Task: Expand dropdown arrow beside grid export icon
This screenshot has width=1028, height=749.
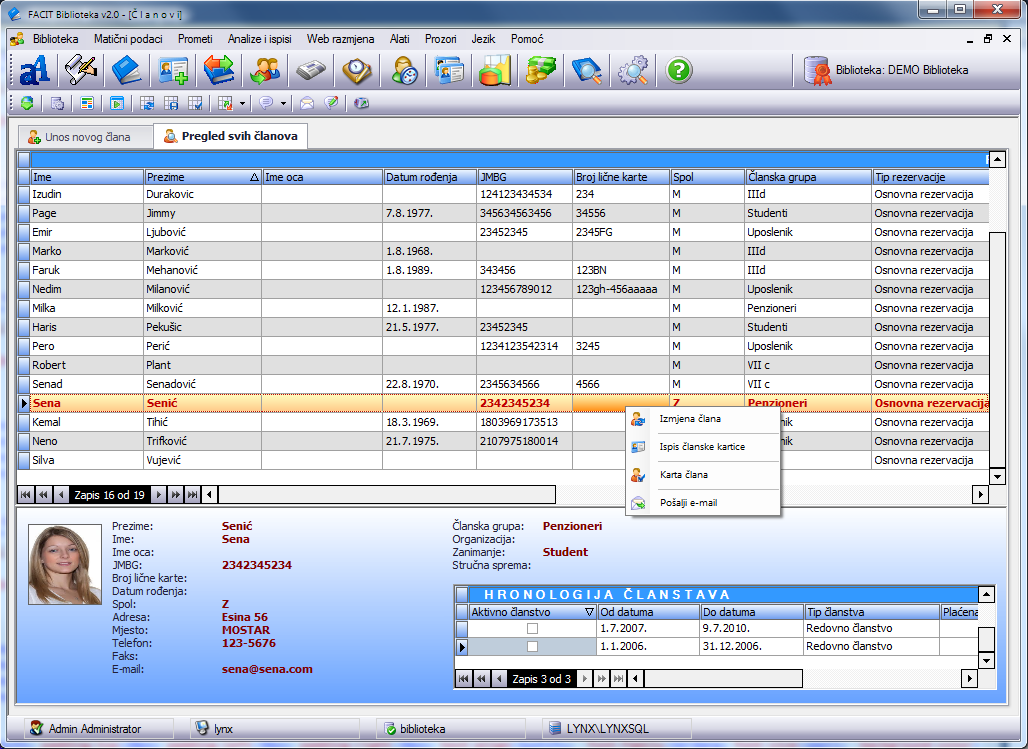Action: click(242, 103)
